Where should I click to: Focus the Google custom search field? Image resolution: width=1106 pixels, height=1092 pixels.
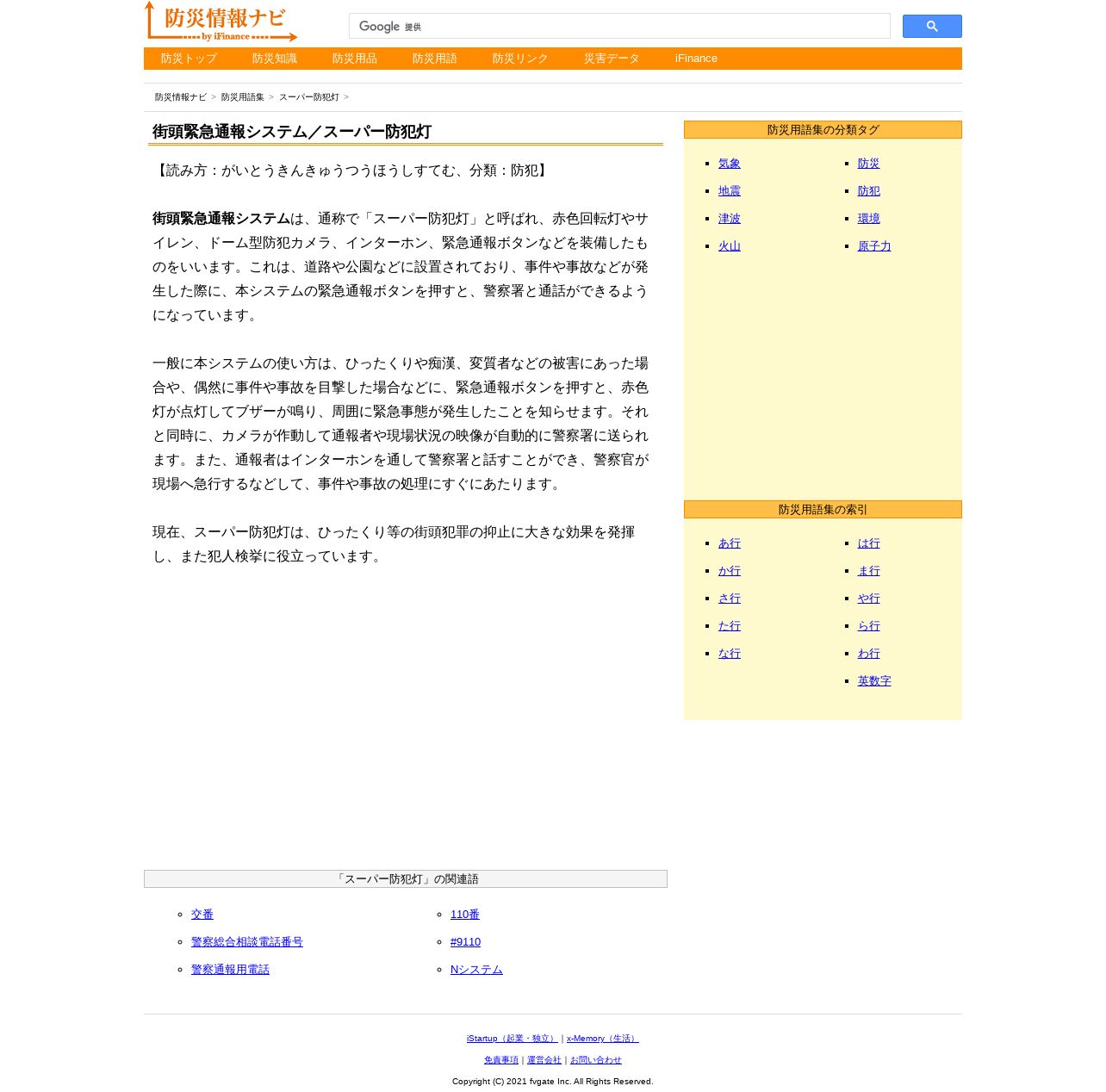[619, 27]
